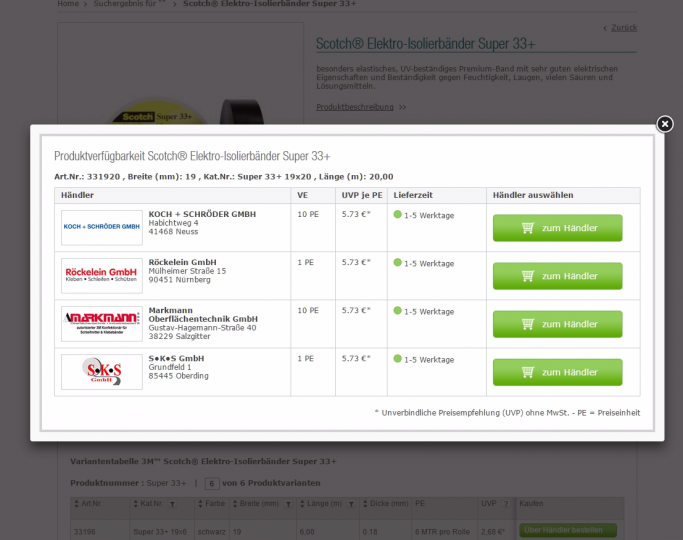The image size is (683, 540).
Task: Open the Röckelein GmbH logo thumbnail
Action: tap(102, 275)
